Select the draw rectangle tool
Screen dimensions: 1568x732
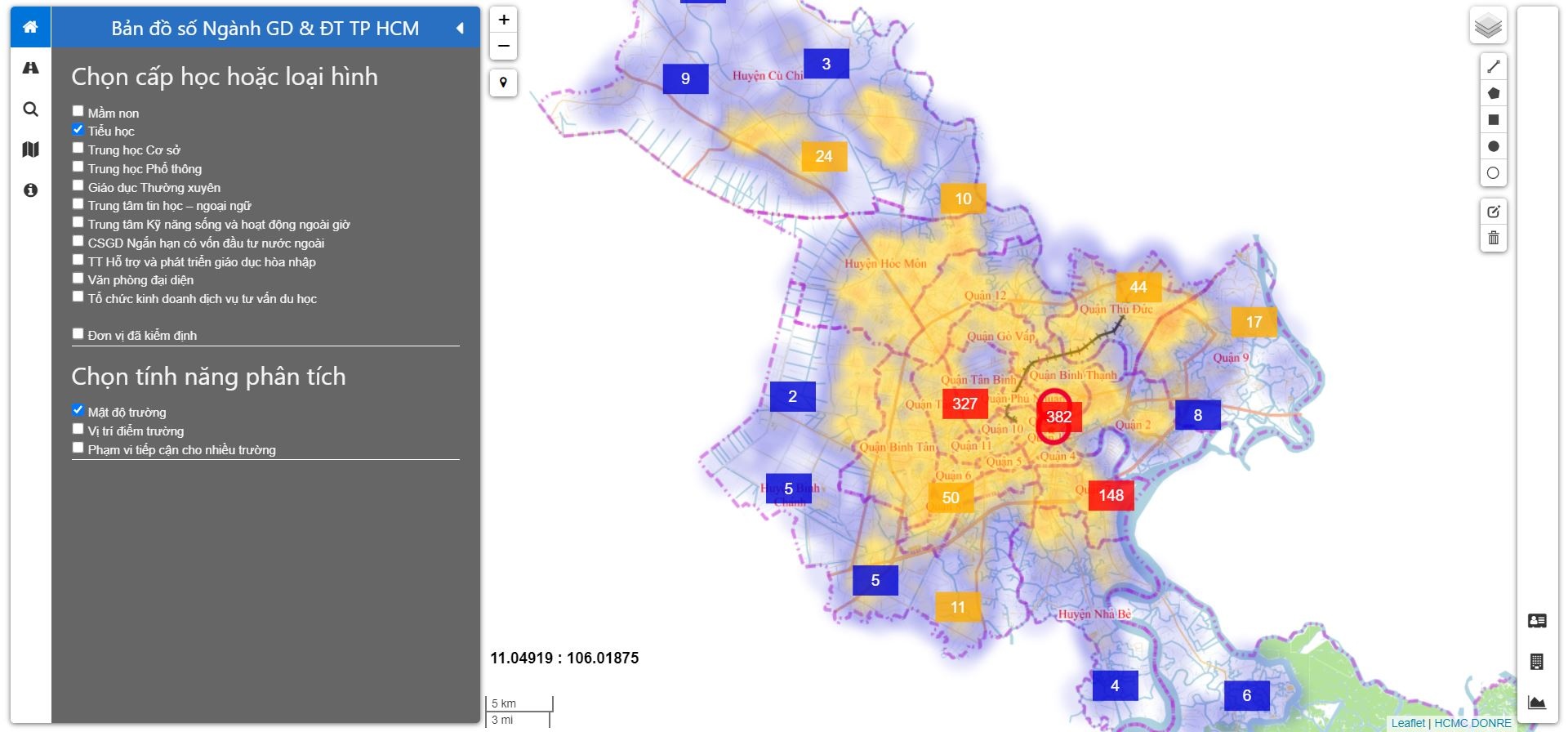tap(1494, 120)
